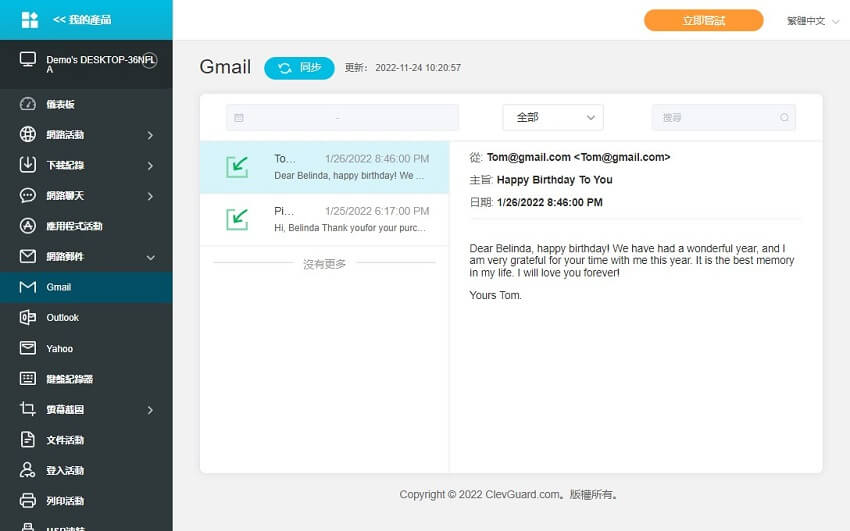The height and width of the screenshot is (531, 850).
Task: Click the file activity document icon
Action: (28, 439)
